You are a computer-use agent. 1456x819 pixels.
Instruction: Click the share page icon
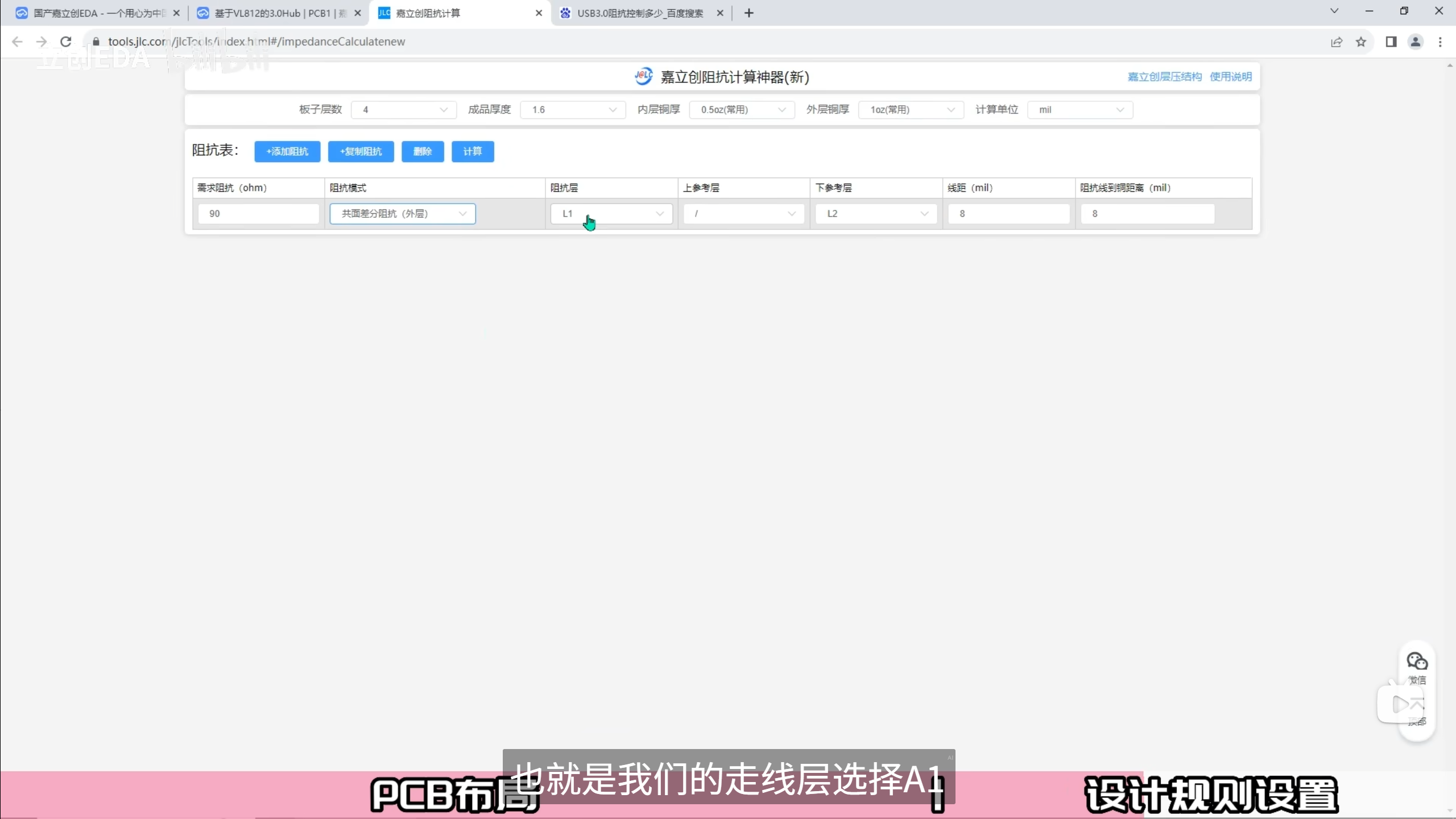coord(1337,42)
